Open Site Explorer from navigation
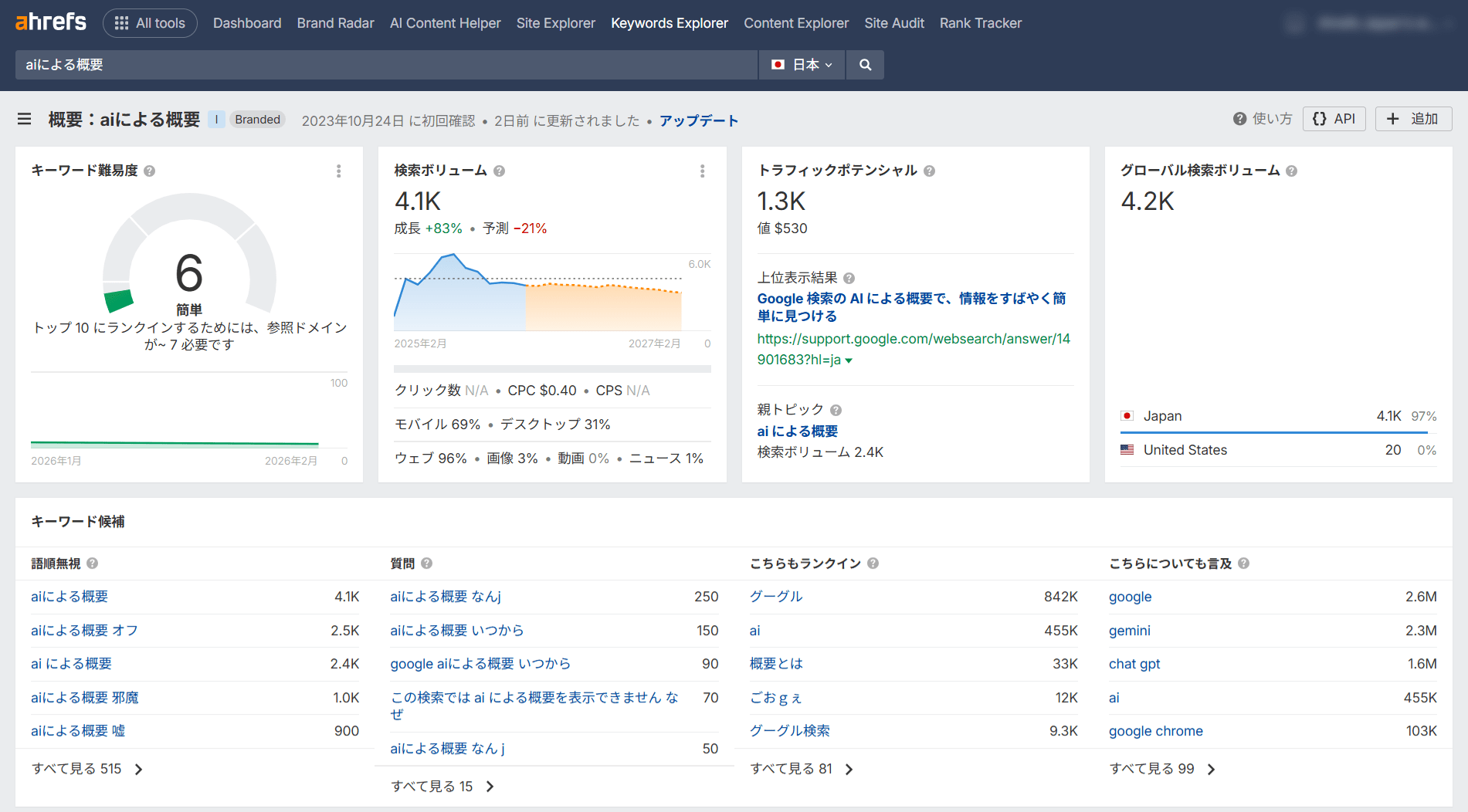The image size is (1468, 812). pyautogui.click(x=555, y=23)
